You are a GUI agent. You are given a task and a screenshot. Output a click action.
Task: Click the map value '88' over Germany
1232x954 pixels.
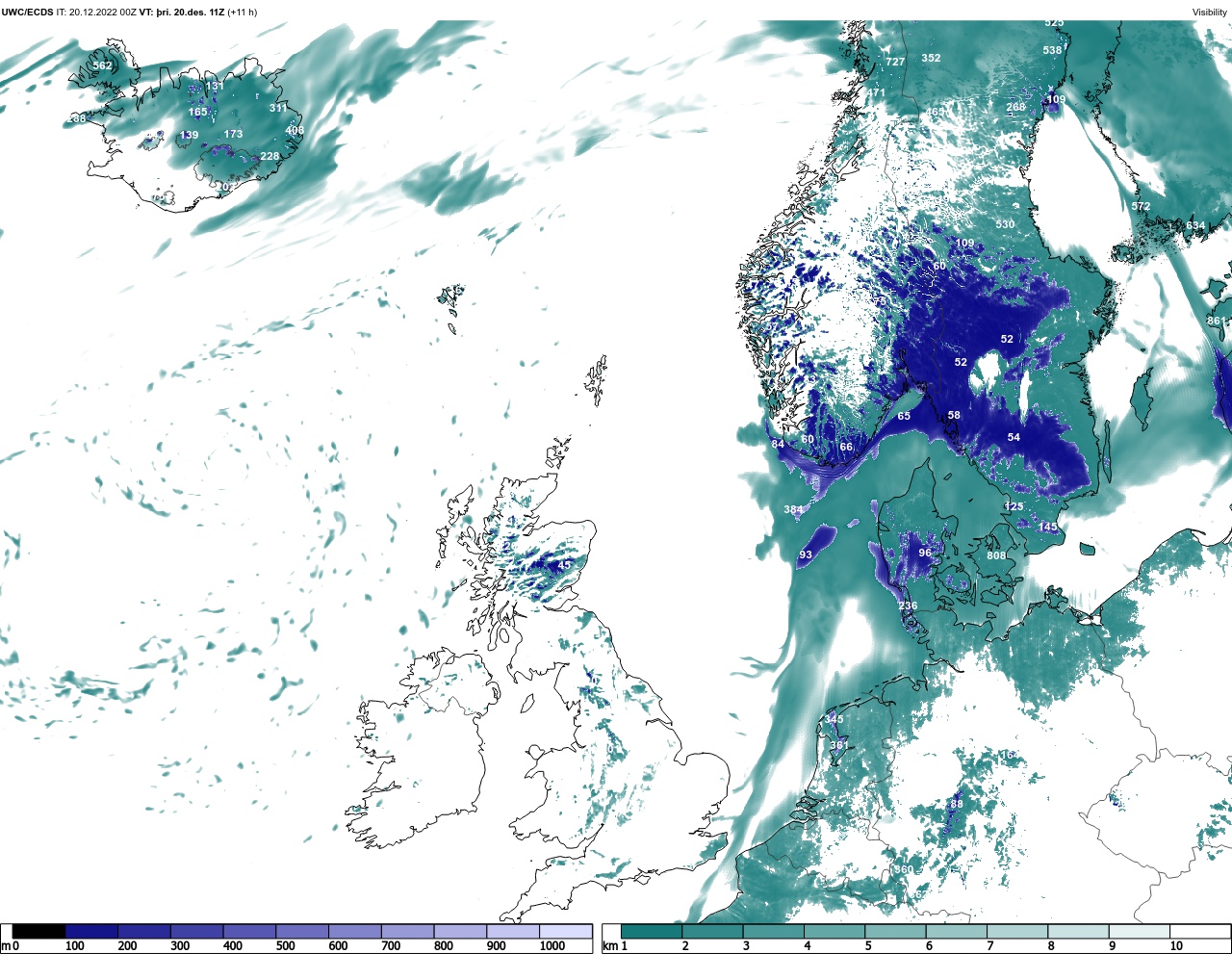tap(957, 805)
